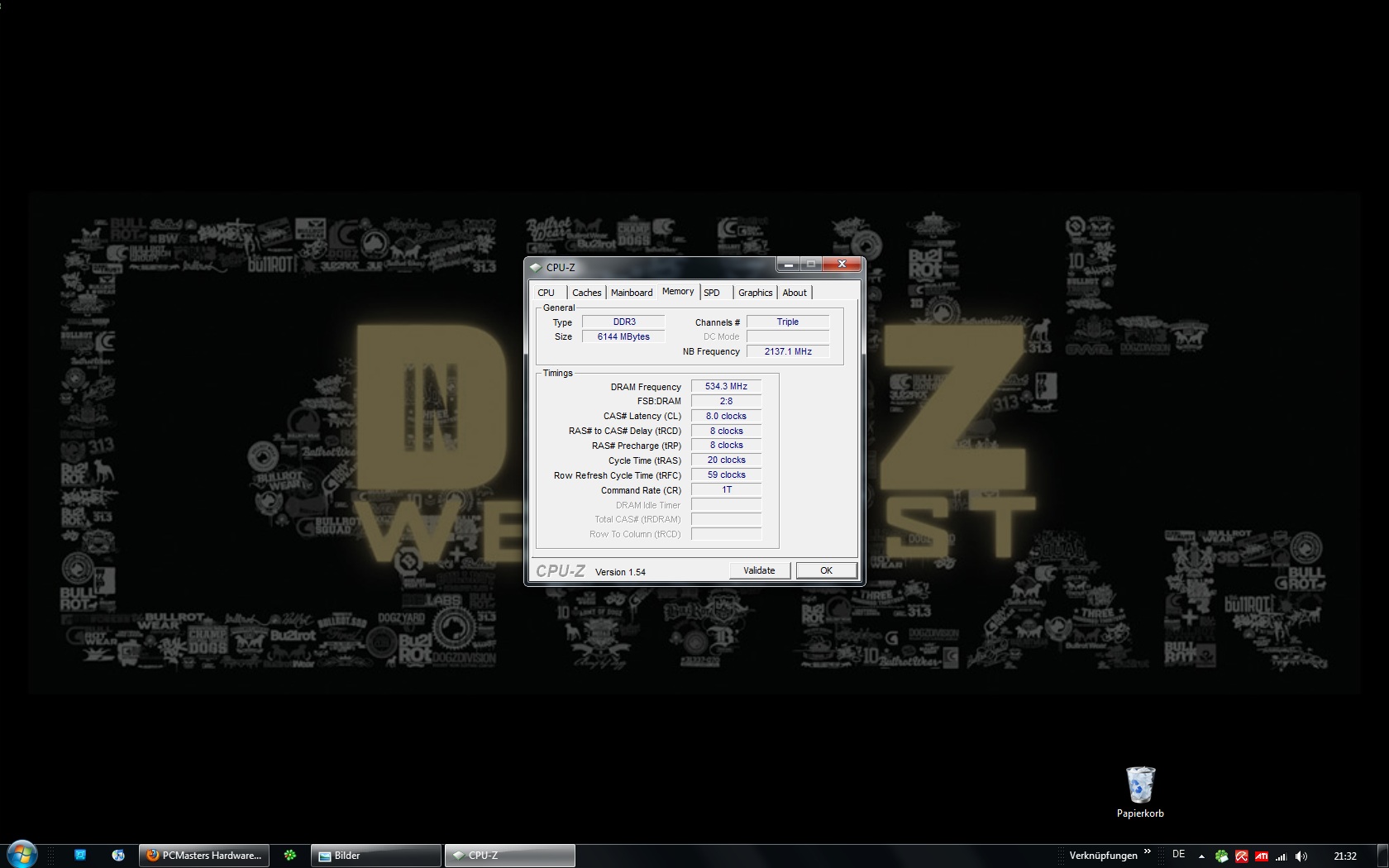Viewport: 1389px width, 868px height.
Task: Click the DRAM Frequency value field
Action: pyautogui.click(x=726, y=386)
